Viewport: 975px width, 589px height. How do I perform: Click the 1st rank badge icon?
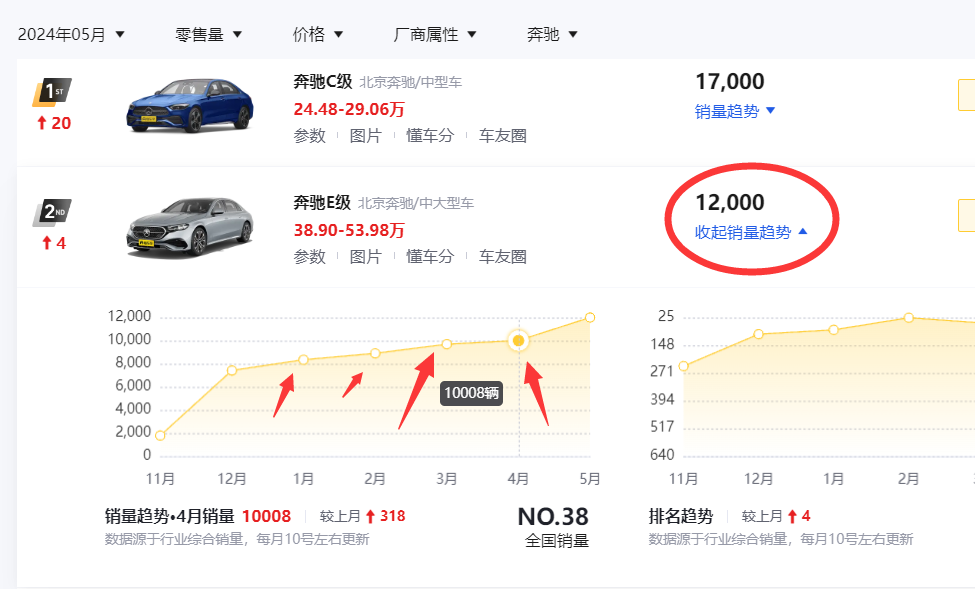click(x=52, y=92)
